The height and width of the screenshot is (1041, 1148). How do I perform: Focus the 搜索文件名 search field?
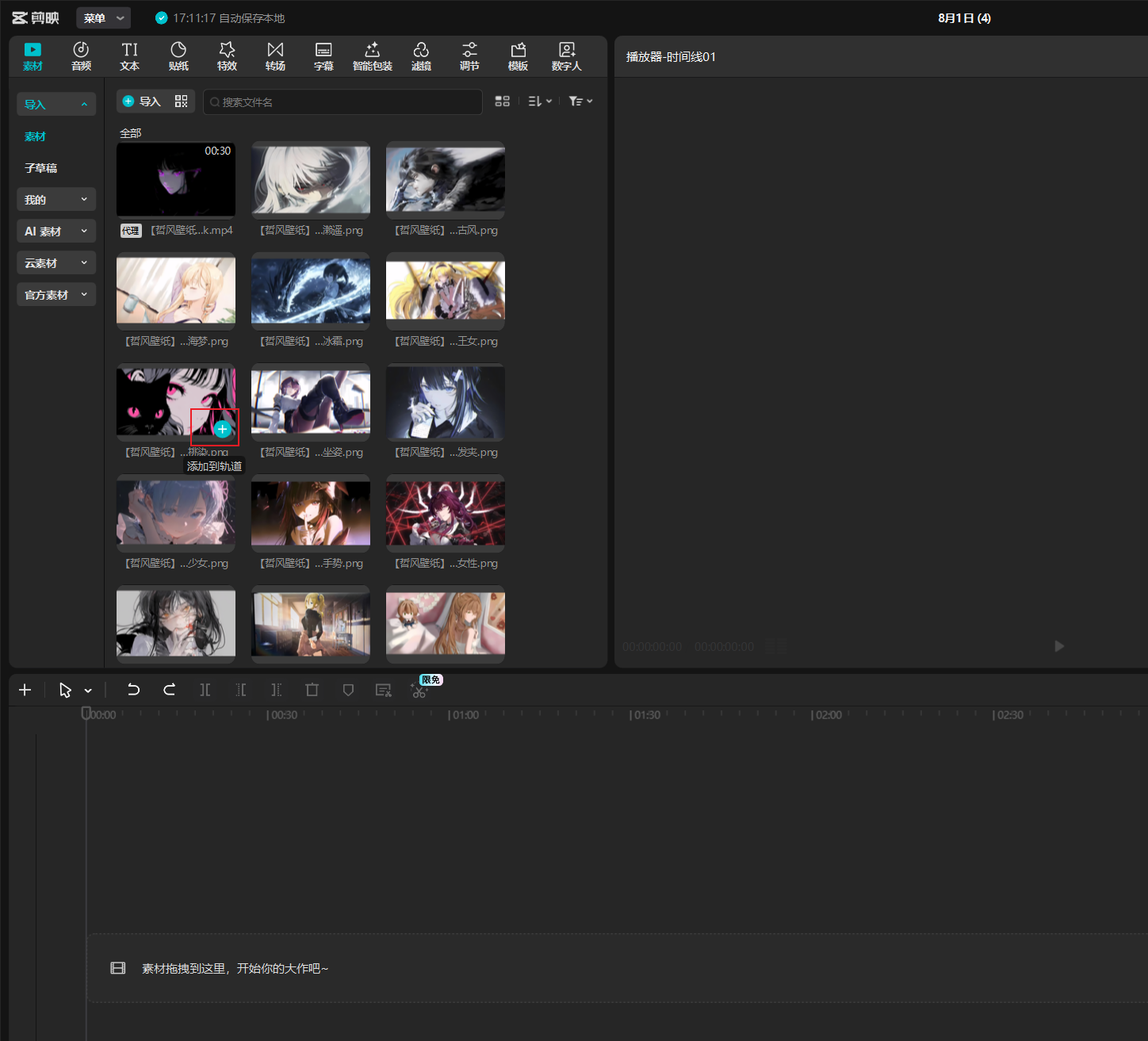pyautogui.click(x=342, y=101)
